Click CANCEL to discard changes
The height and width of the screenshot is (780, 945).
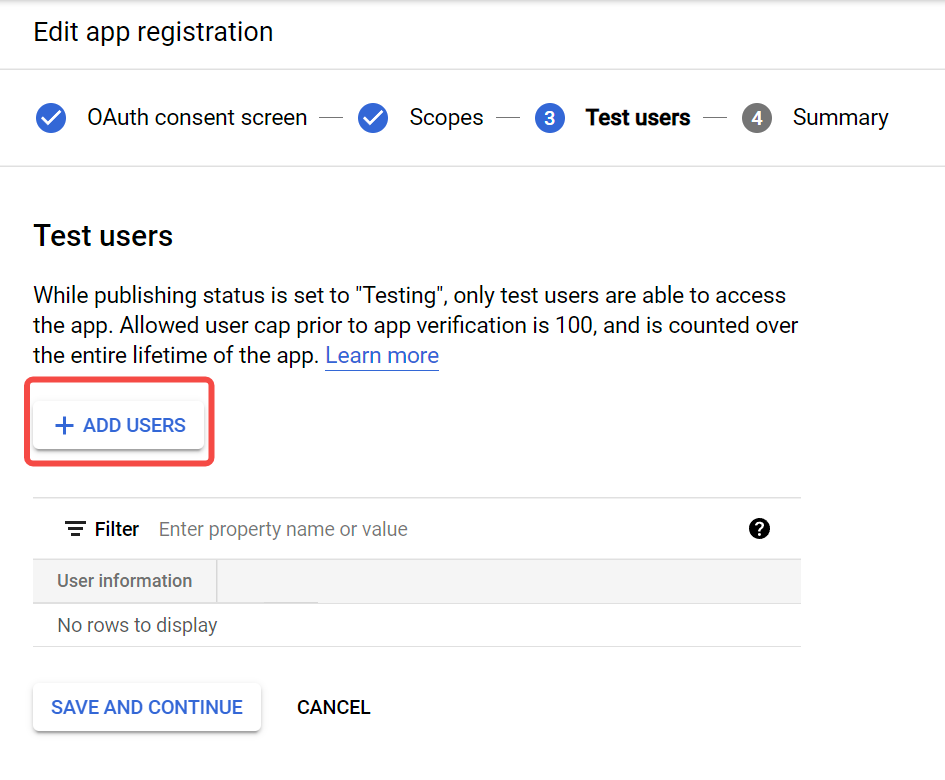tap(333, 707)
